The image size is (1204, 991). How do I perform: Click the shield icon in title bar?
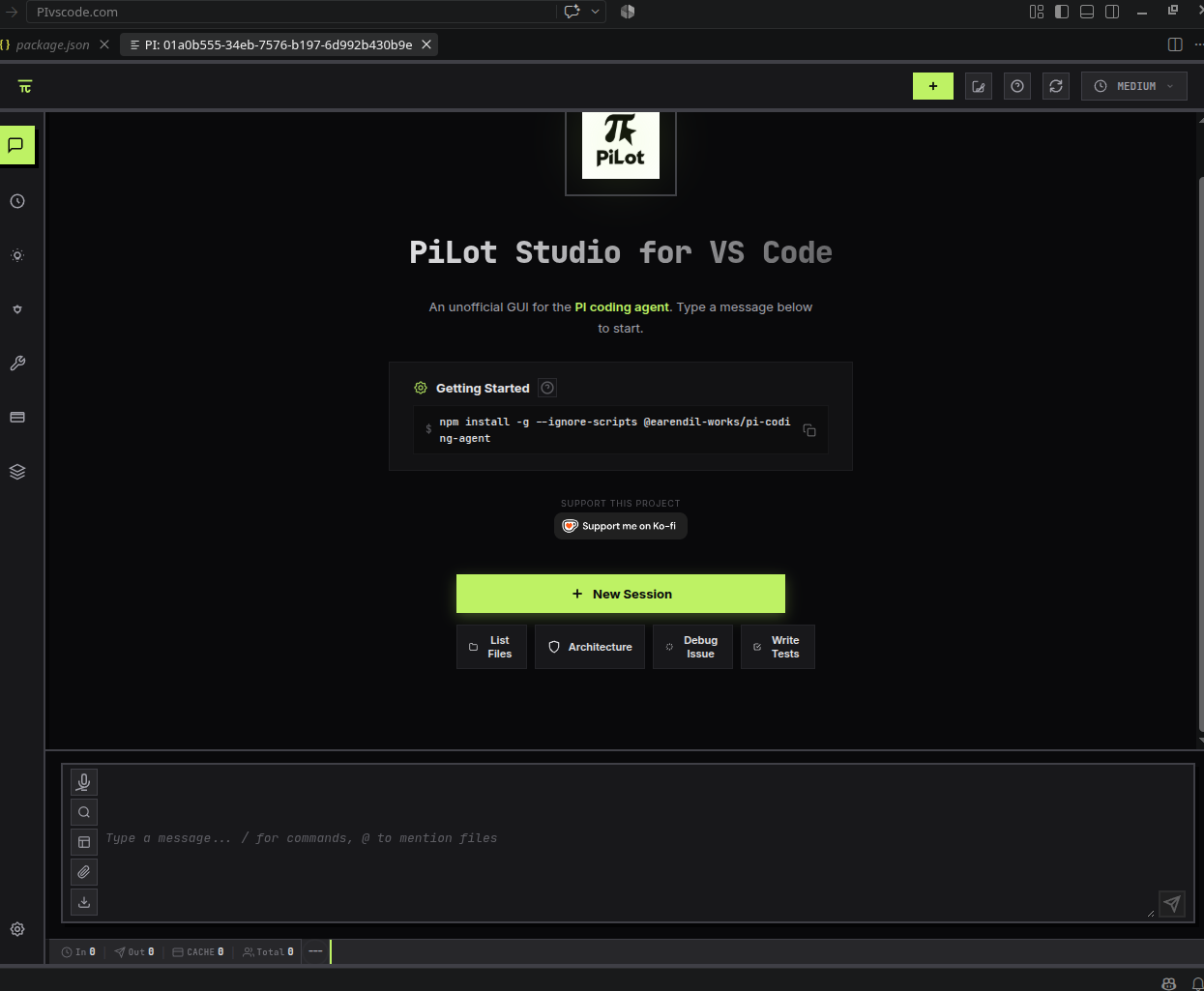click(628, 12)
